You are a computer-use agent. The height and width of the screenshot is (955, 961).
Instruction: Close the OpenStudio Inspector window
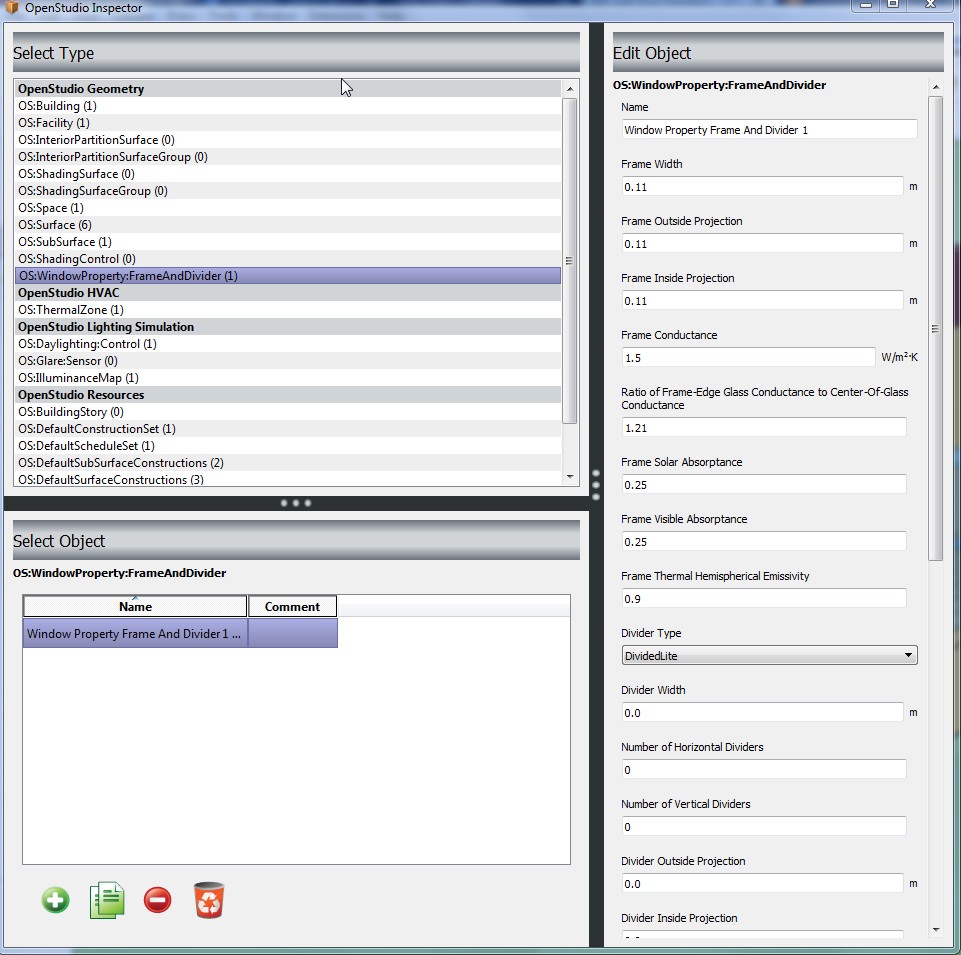tap(930, 4)
